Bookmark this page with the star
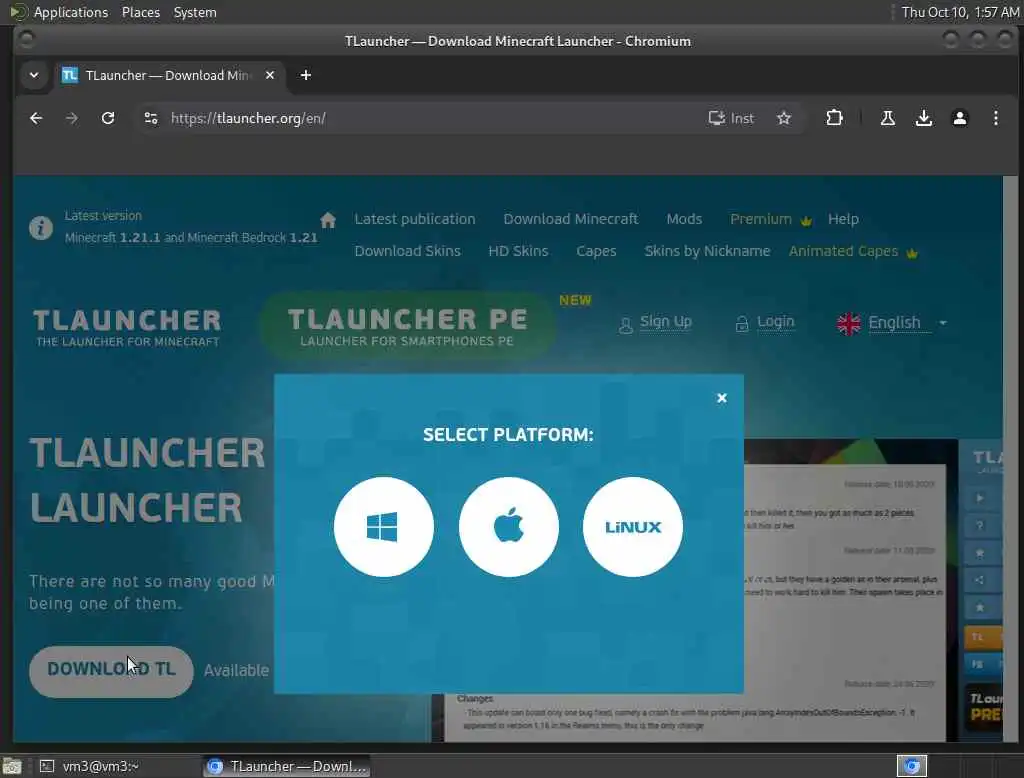This screenshot has width=1024, height=778. point(784,118)
